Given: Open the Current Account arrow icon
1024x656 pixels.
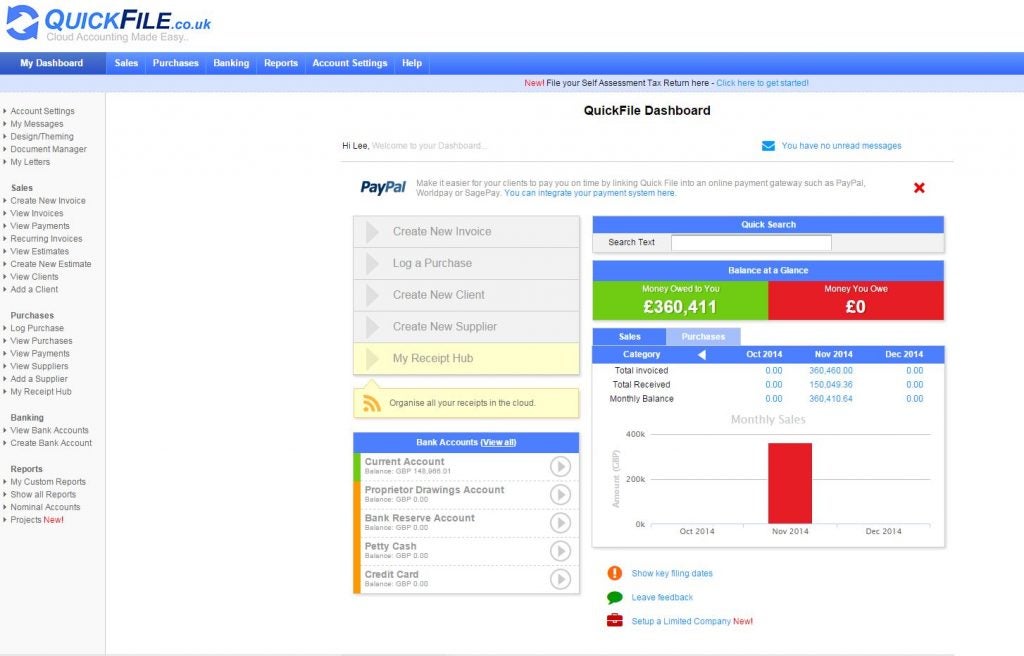Looking at the screenshot, I should pos(561,466).
